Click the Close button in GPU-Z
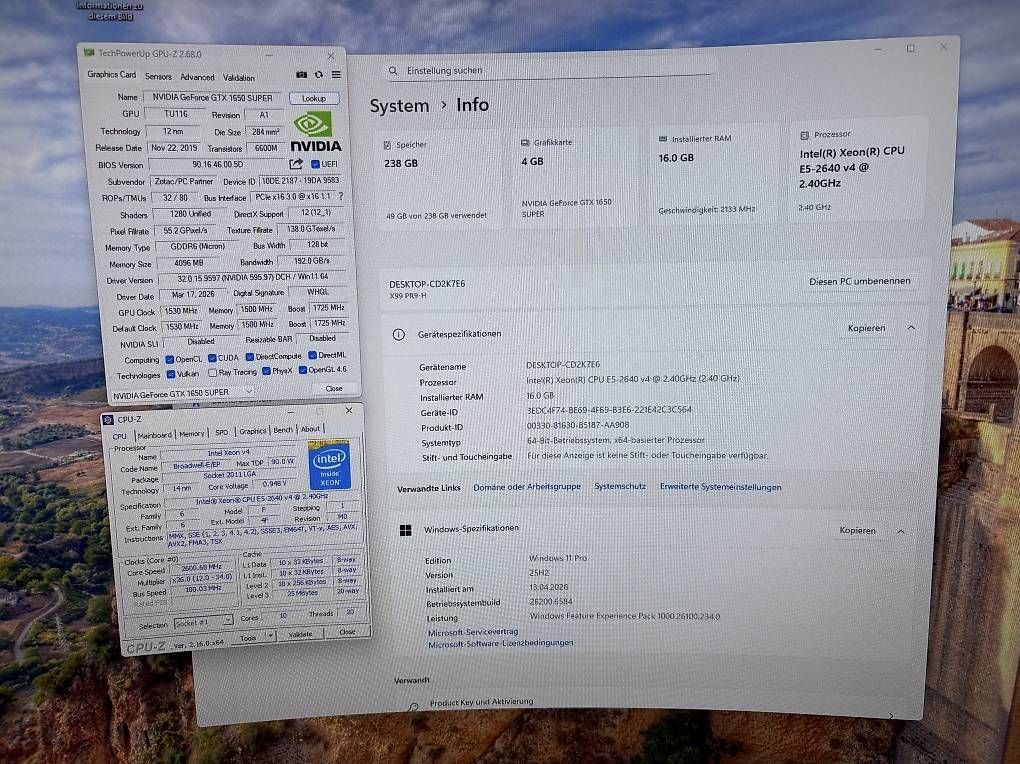Screen dimensions: 1020x764 (x=334, y=389)
